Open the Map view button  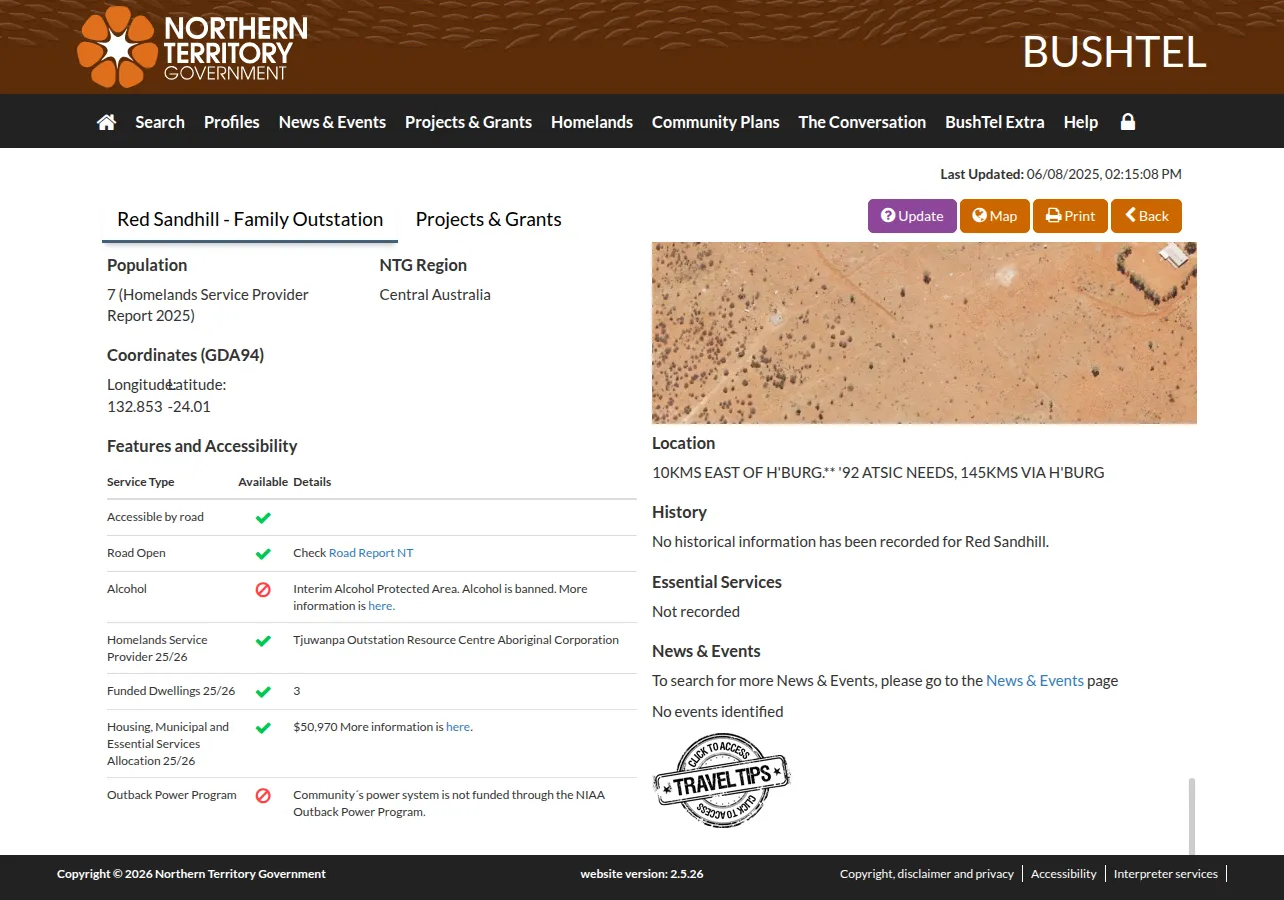click(995, 216)
